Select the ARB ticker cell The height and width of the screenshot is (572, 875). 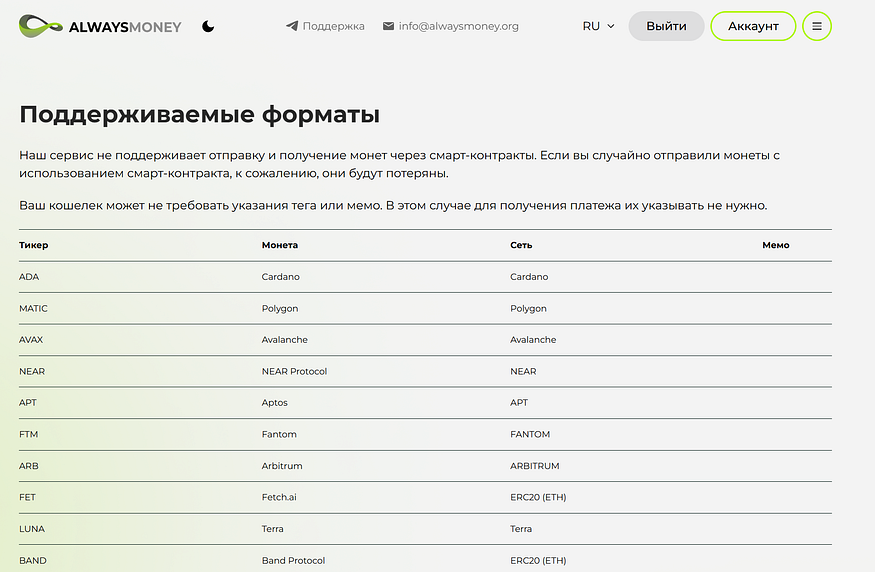(x=29, y=465)
